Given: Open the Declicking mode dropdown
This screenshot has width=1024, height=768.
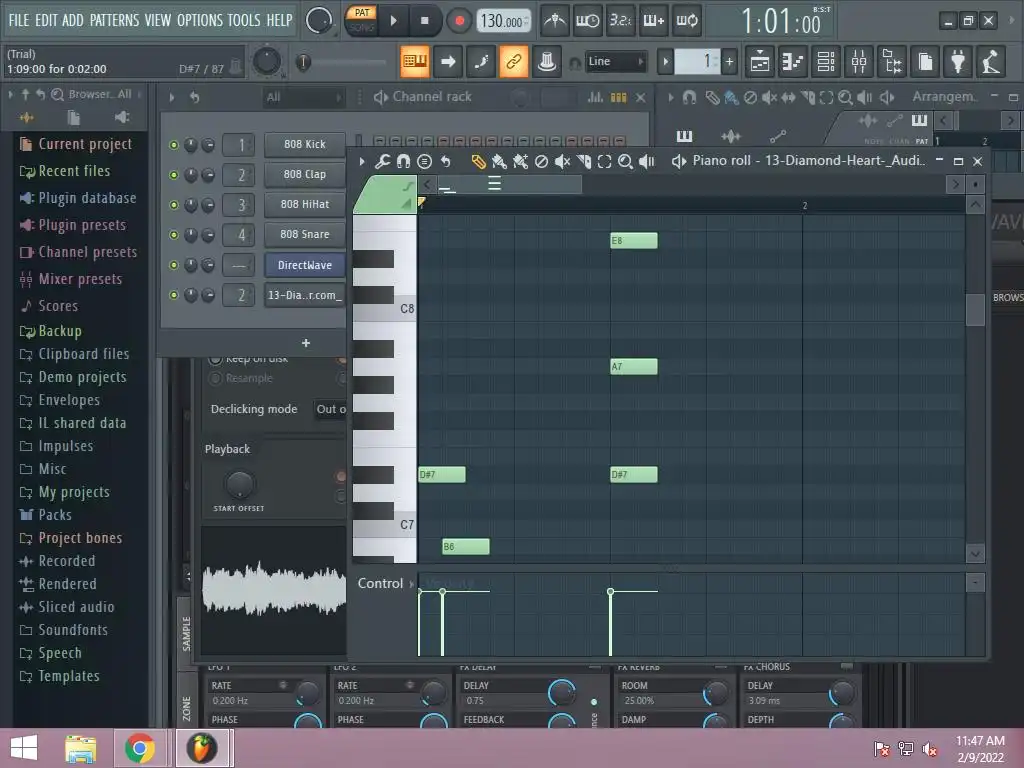Looking at the screenshot, I should click(x=330, y=409).
